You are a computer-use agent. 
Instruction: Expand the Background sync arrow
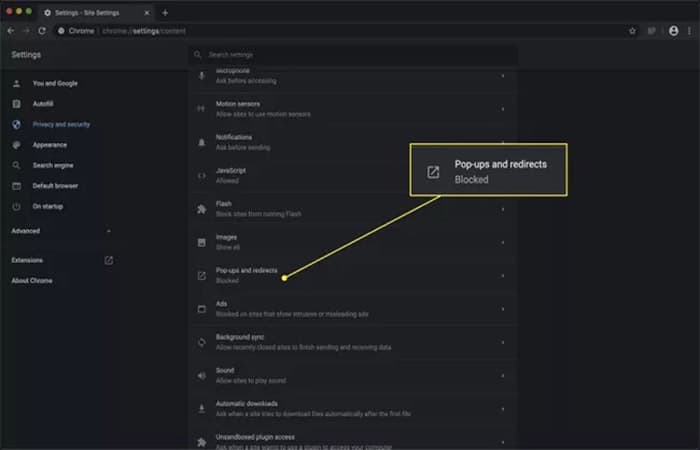pos(503,342)
